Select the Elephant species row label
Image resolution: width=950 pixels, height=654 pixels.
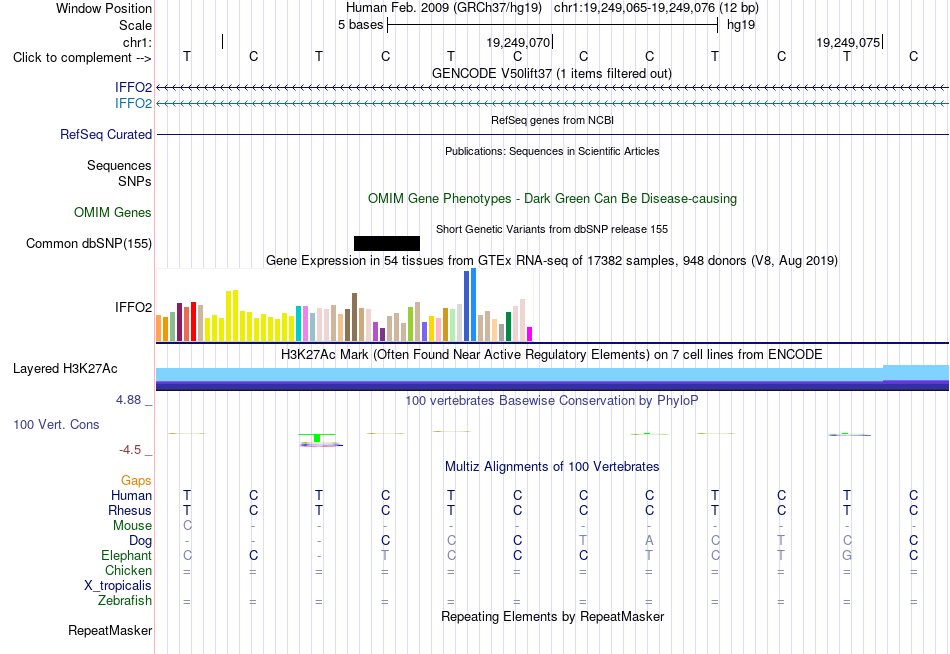126,555
